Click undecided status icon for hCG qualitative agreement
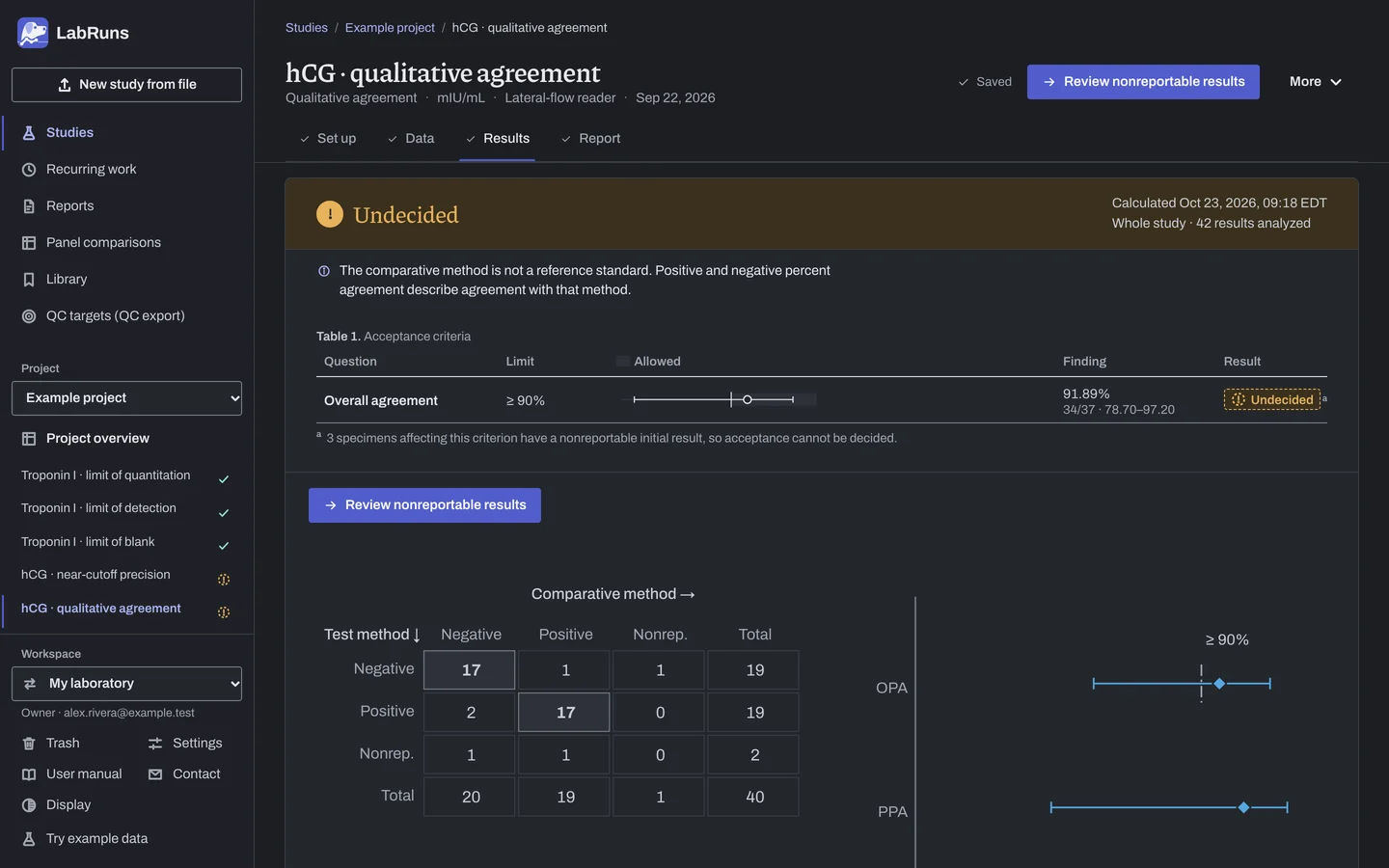Screen dimensions: 1389x868 point(224,612)
